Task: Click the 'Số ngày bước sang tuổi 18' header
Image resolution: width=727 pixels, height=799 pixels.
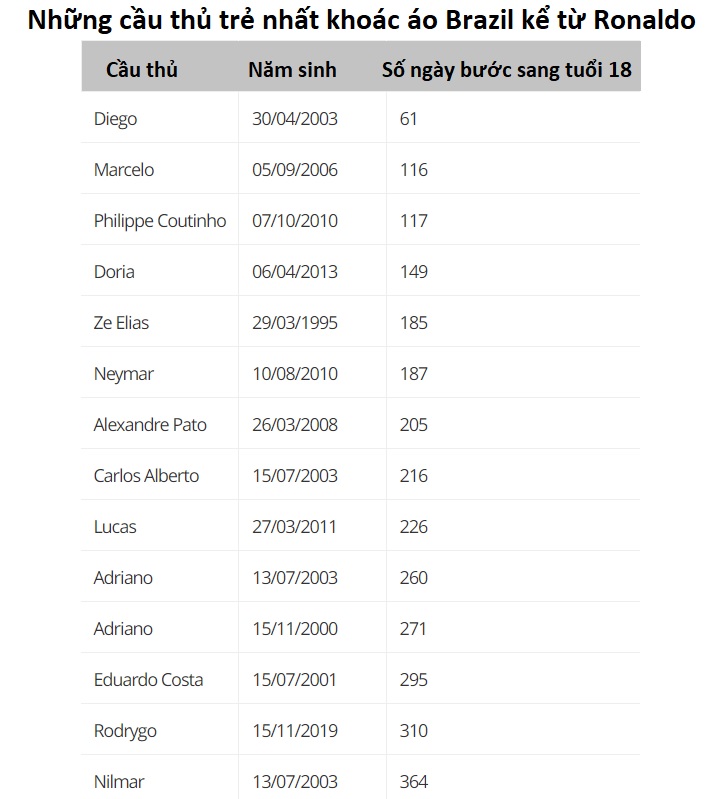Action: pyautogui.click(x=507, y=70)
